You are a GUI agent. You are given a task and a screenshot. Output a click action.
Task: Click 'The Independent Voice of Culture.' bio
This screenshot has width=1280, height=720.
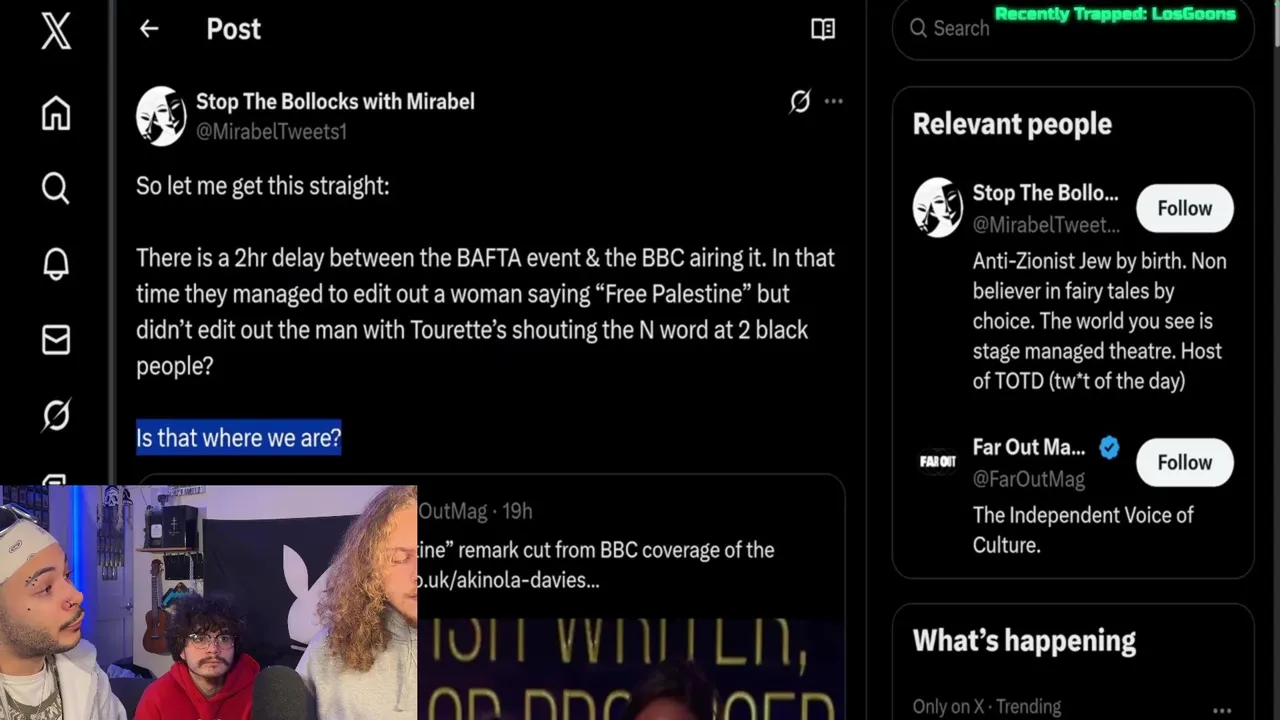pos(1083,530)
